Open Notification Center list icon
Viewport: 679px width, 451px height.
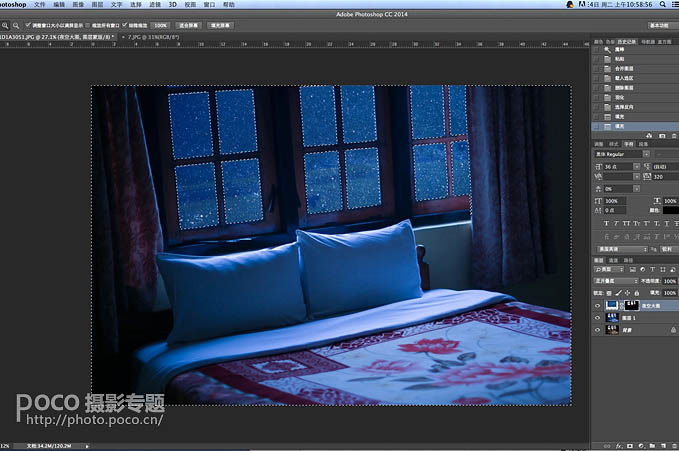coord(675,4)
